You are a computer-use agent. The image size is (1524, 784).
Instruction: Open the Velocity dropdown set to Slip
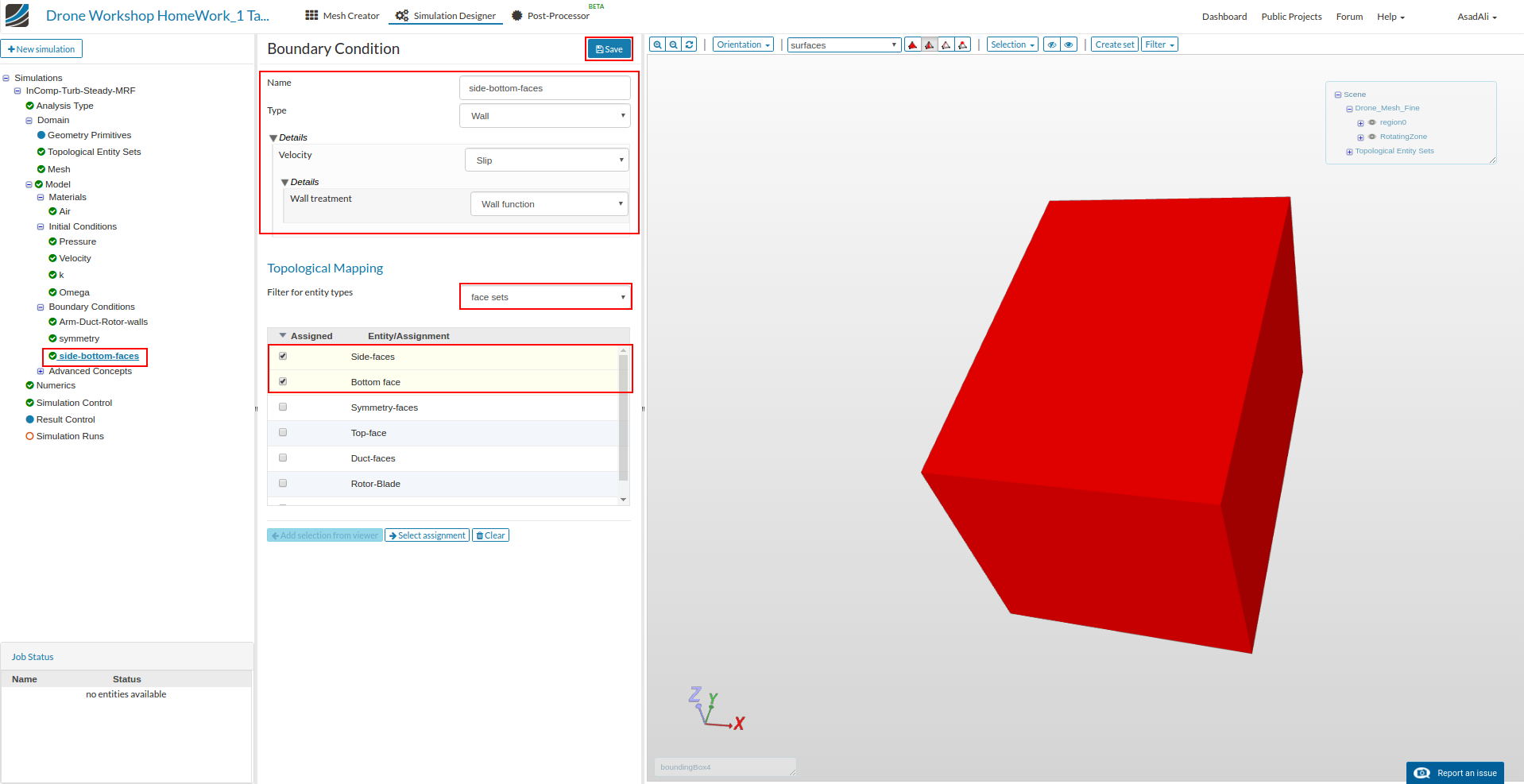tap(547, 160)
